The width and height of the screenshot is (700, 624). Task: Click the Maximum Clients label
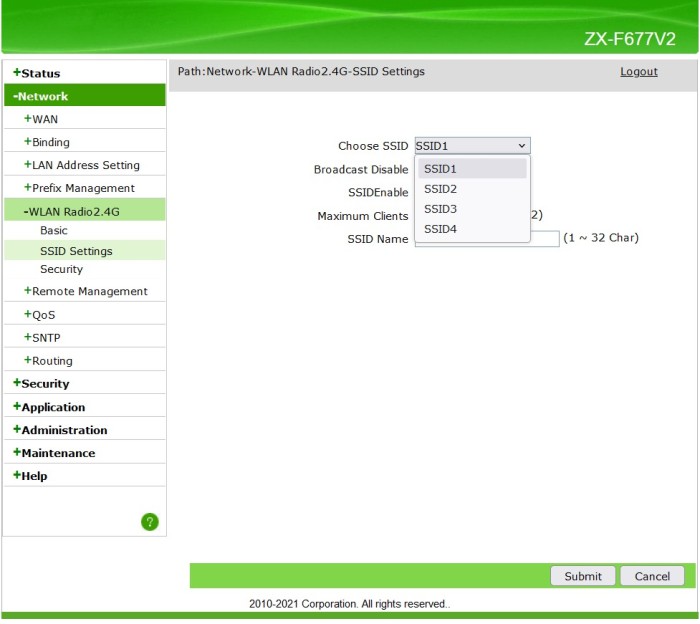click(x=362, y=216)
